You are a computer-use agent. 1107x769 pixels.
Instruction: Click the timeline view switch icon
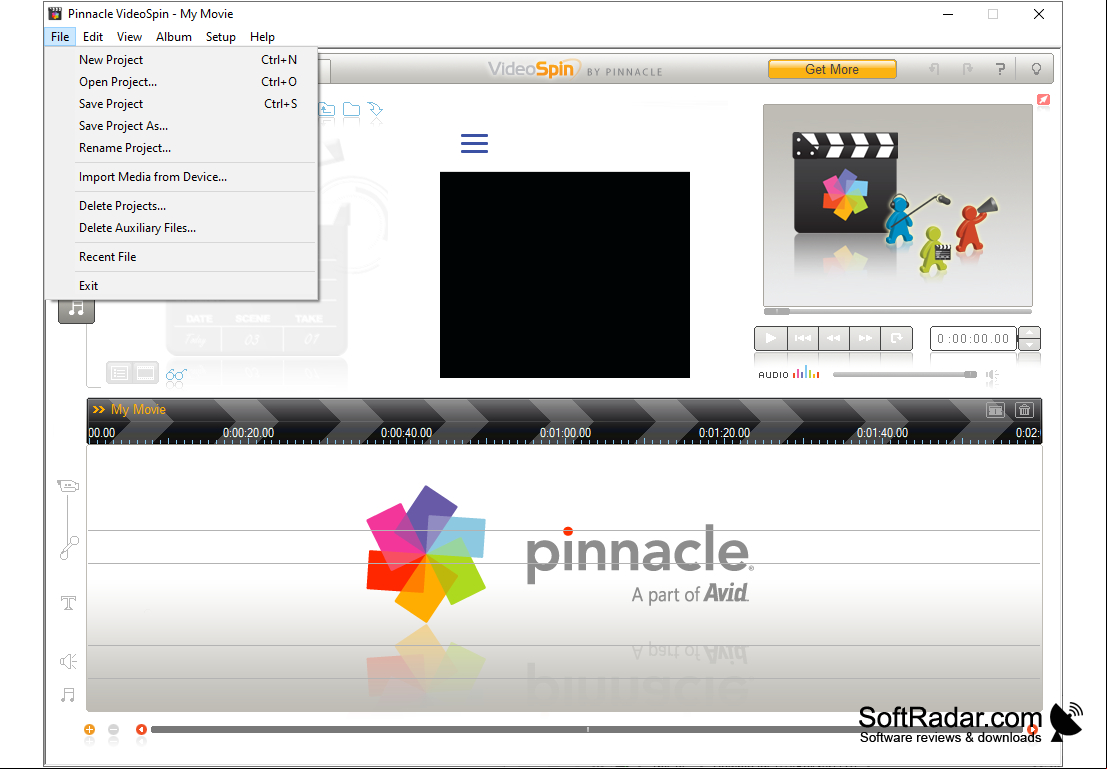995,410
